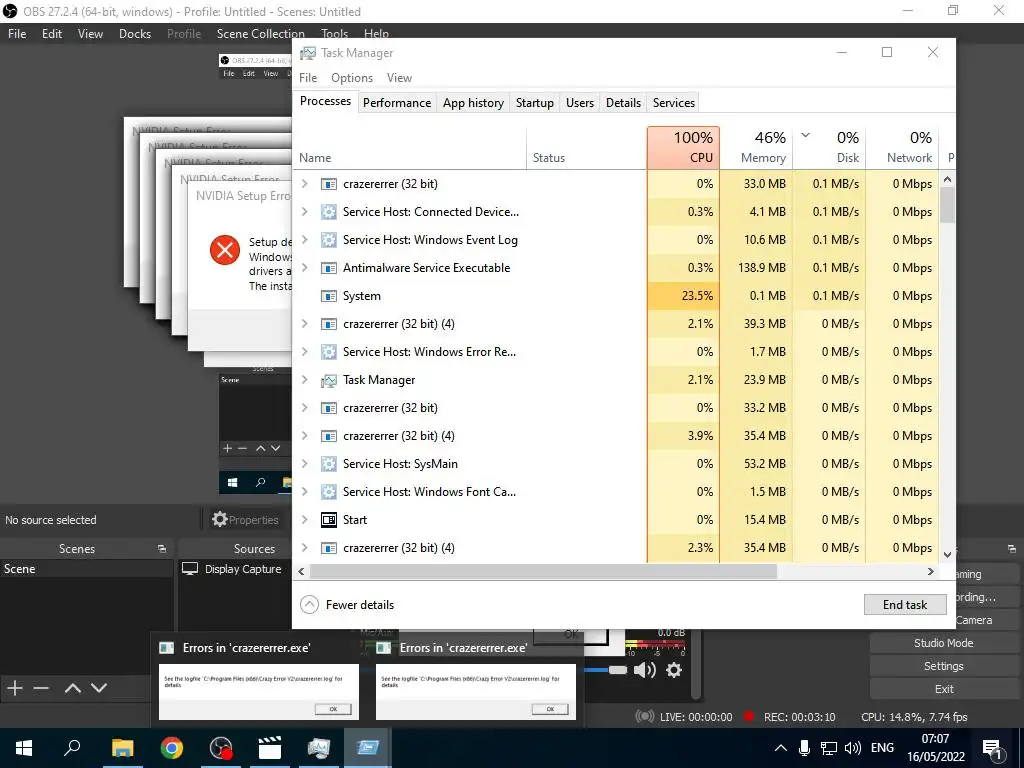Click the End task button
The width and height of the screenshot is (1024, 768).
[904, 605]
